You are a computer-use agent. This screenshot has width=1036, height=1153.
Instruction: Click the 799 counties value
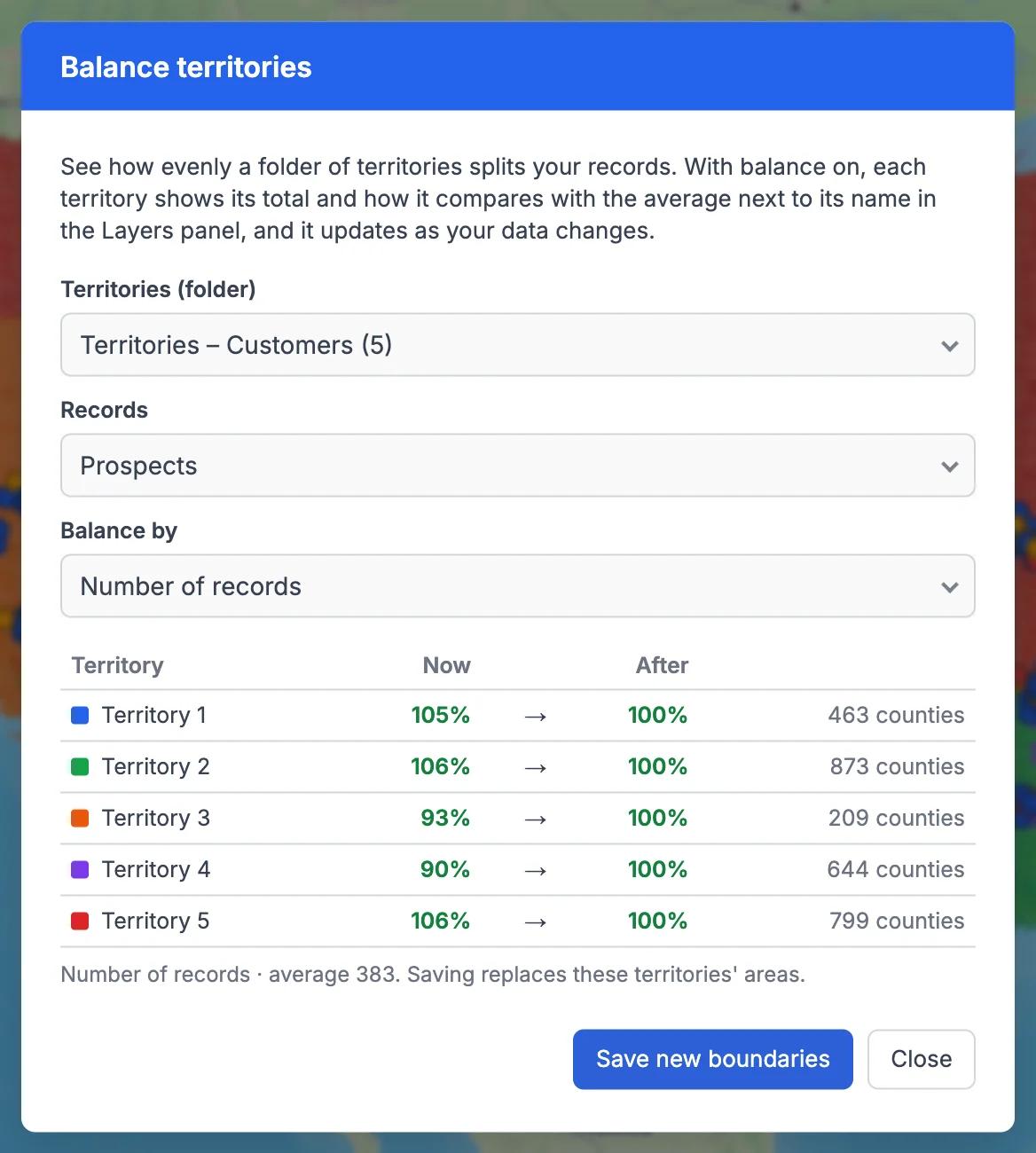click(897, 921)
